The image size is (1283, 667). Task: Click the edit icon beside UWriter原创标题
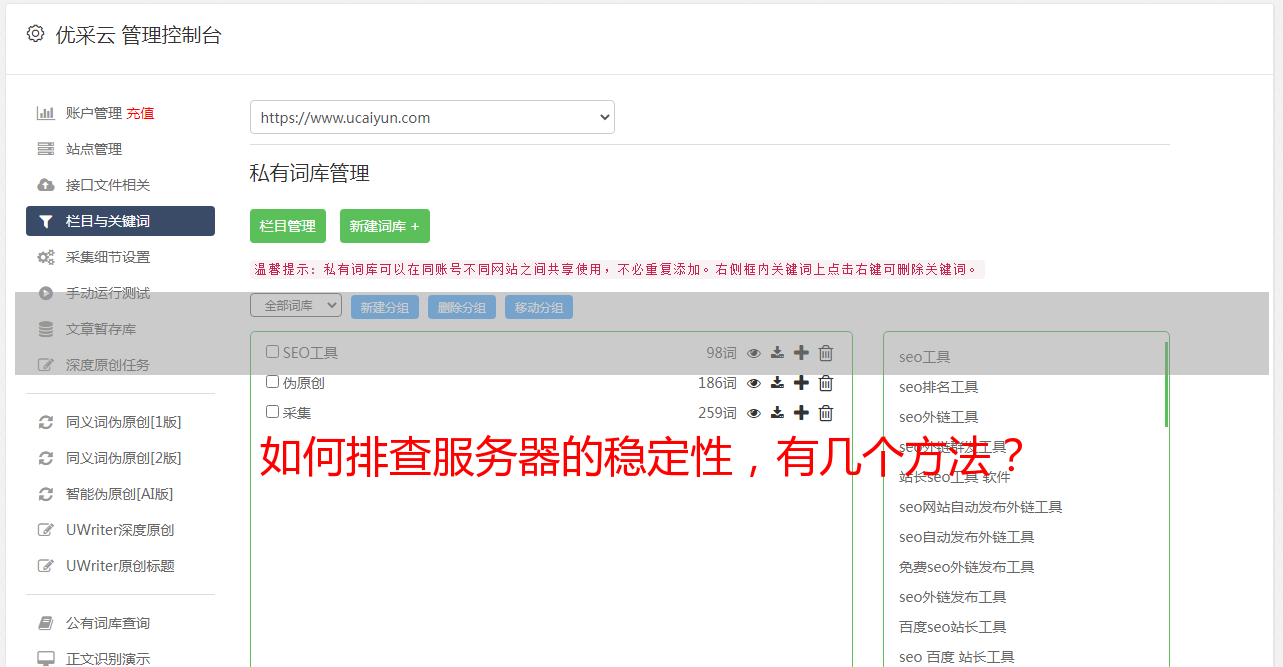[46, 566]
